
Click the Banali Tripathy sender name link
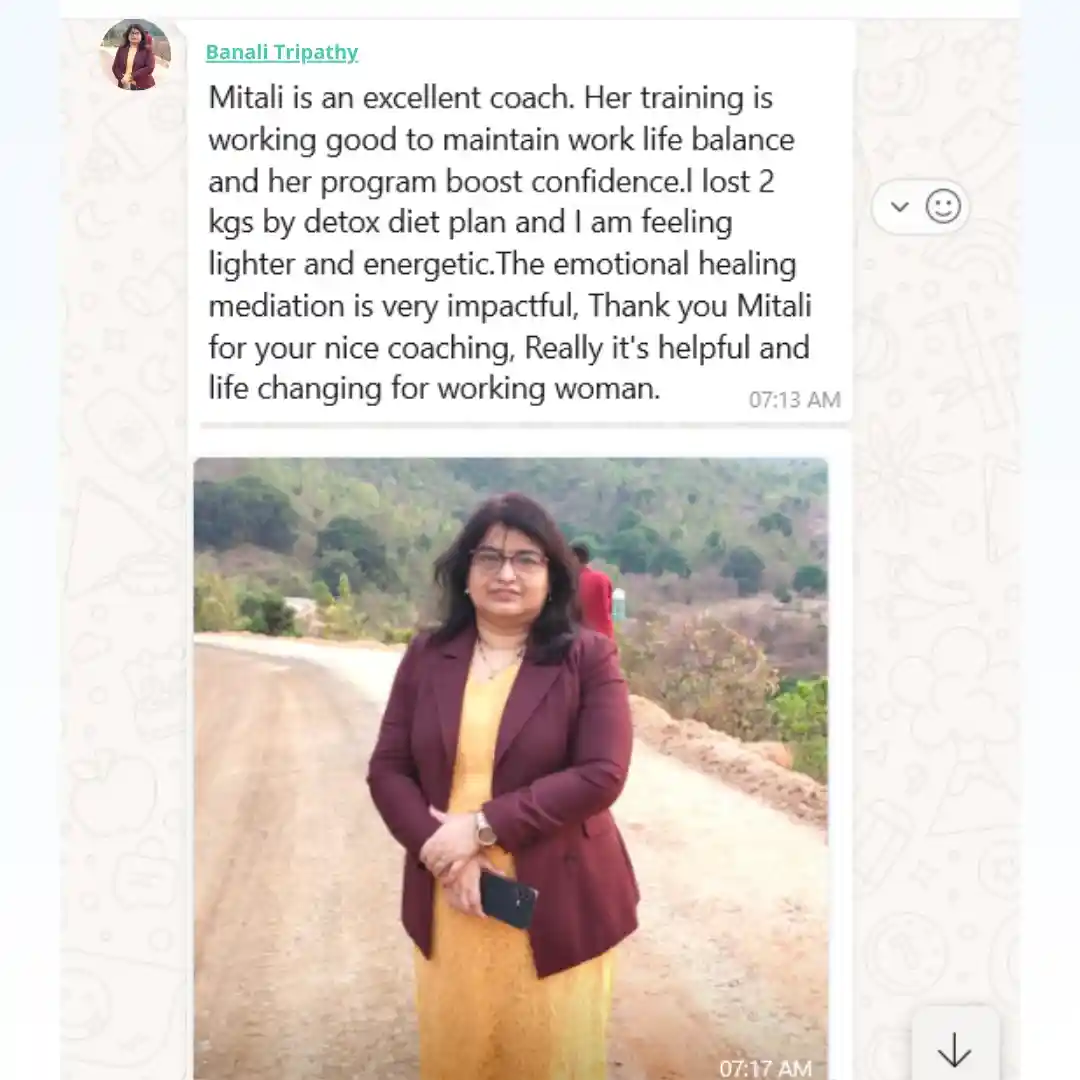(x=282, y=52)
